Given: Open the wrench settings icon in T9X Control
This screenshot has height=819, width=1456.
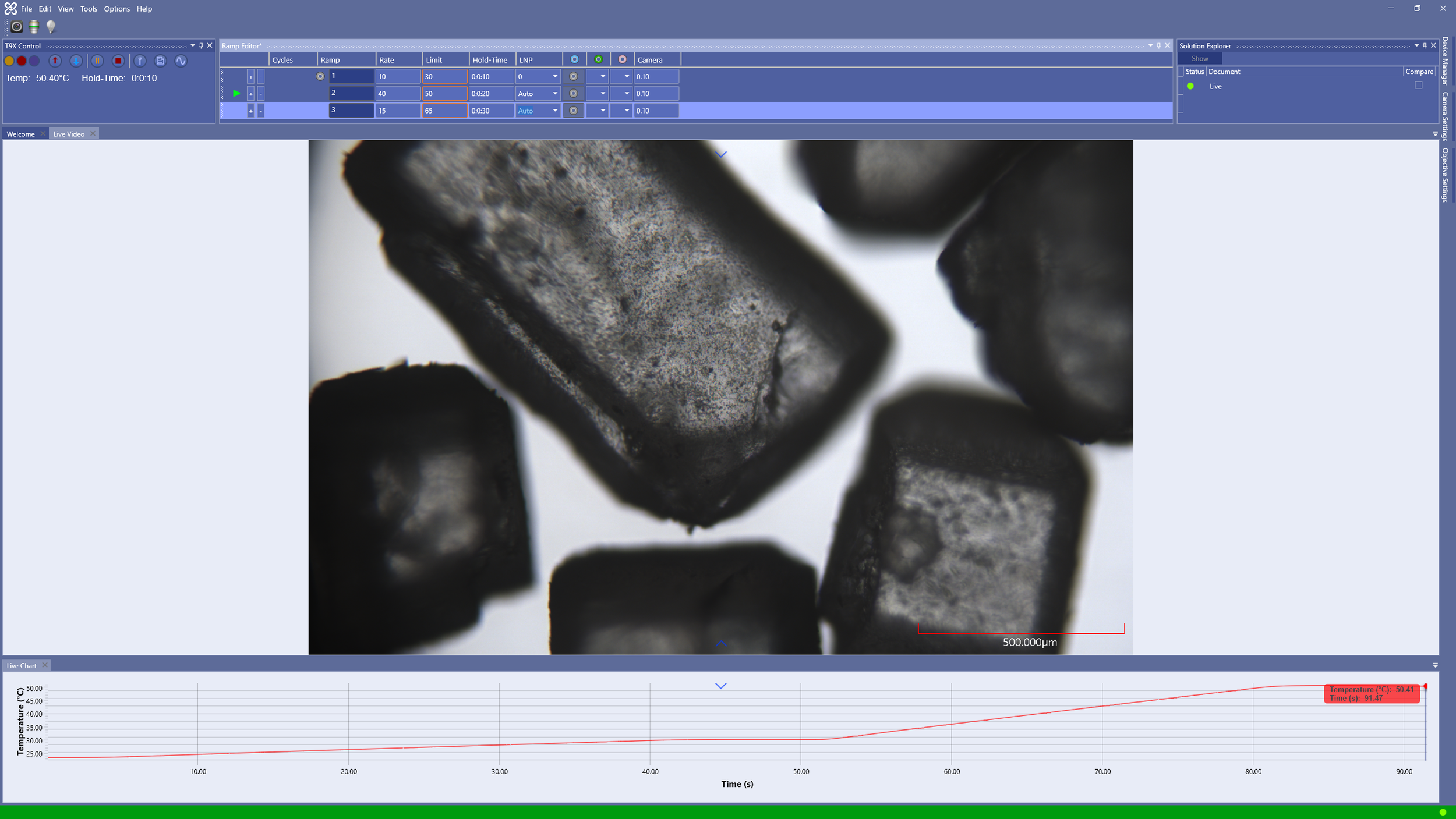Looking at the screenshot, I should (140, 61).
